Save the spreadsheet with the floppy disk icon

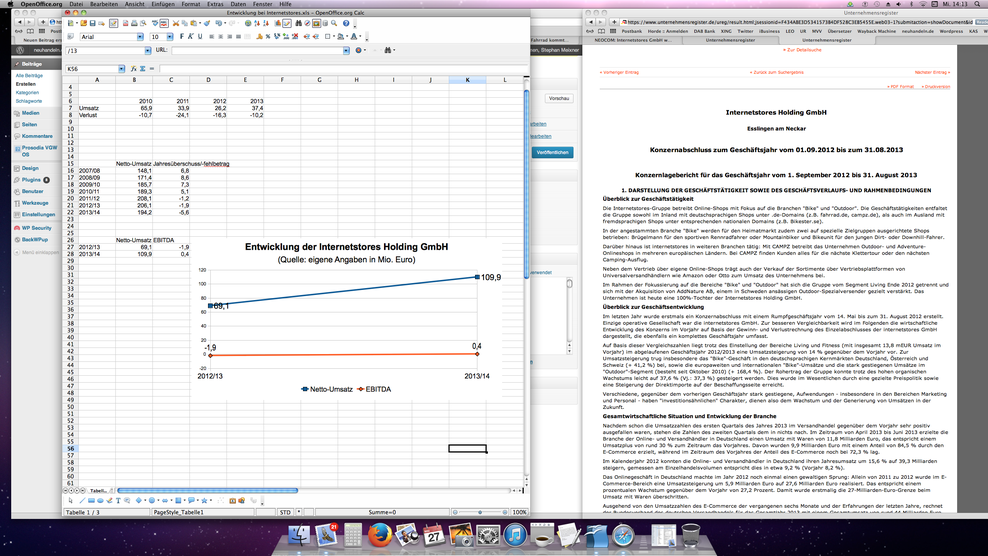pyautogui.click(x=93, y=23)
